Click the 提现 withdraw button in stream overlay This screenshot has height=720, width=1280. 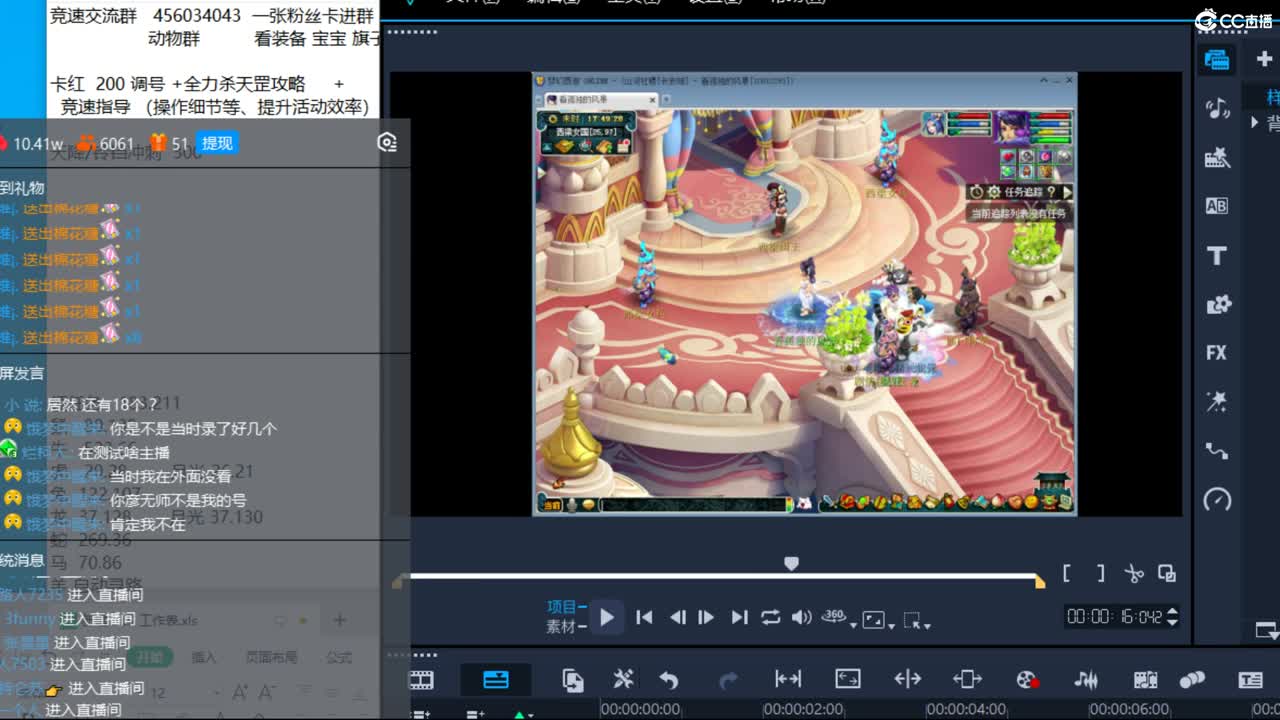(x=217, y=143)
